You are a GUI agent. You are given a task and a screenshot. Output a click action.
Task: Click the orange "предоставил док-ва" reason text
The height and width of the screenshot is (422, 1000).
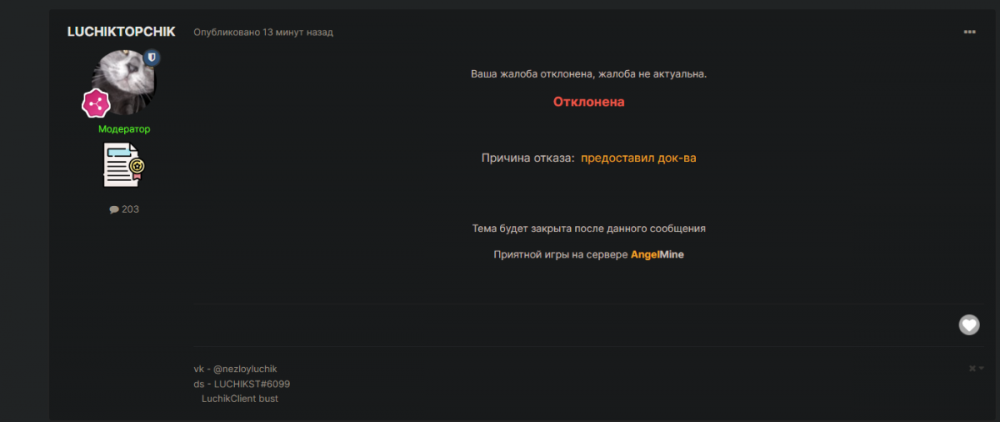[638, 158]
